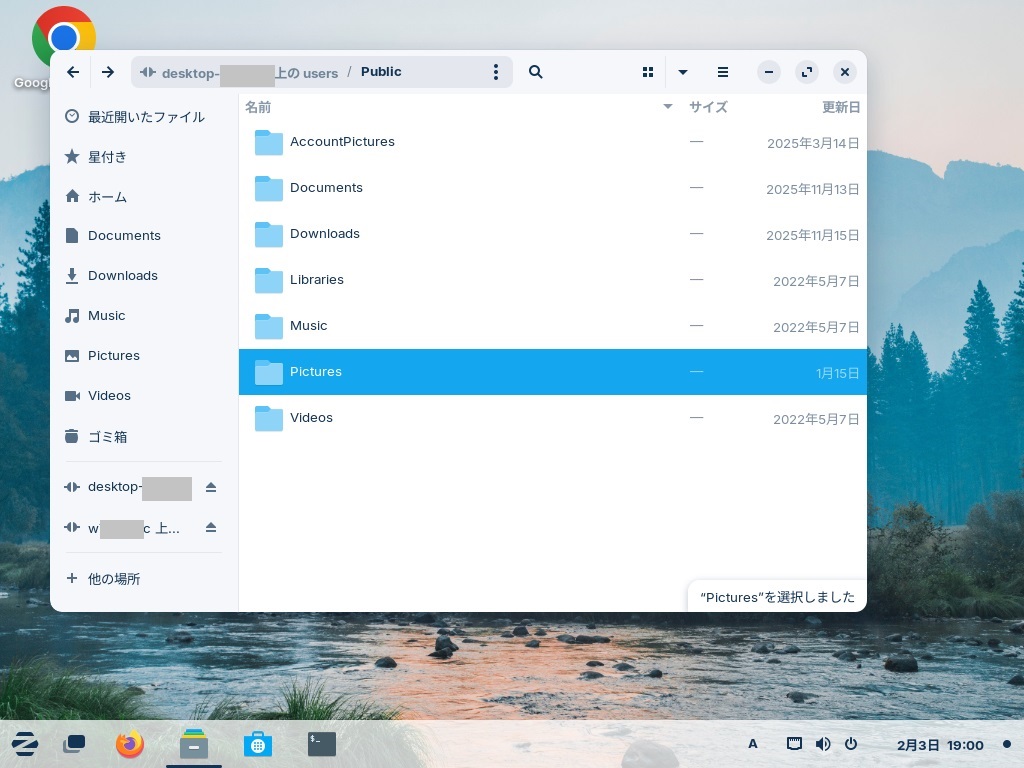Eject the second network share
The image size is (1024, 768).
pos(211,527)
